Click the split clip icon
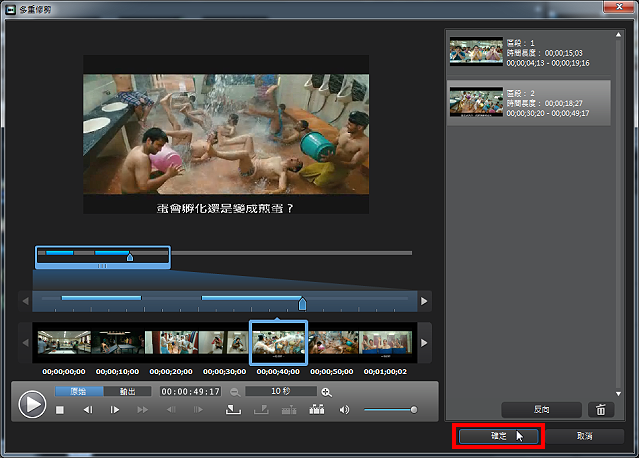 point(289,410)
